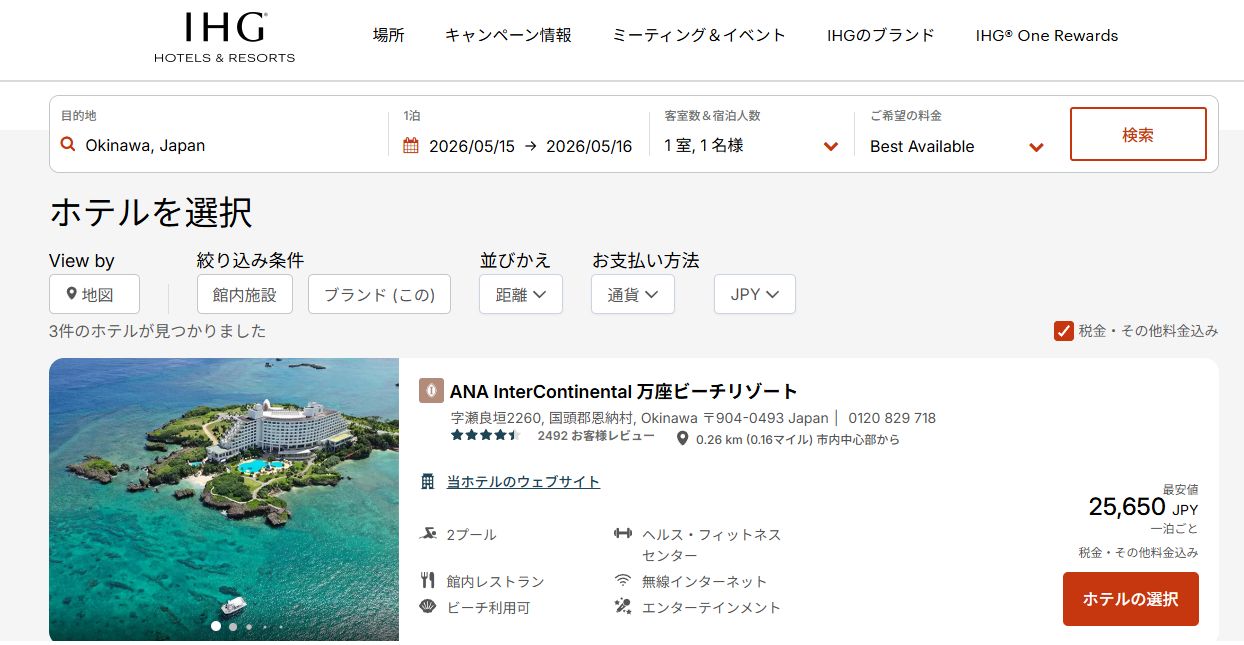
Task: Click the map pin icon in 地図 button
Action: 71,294
